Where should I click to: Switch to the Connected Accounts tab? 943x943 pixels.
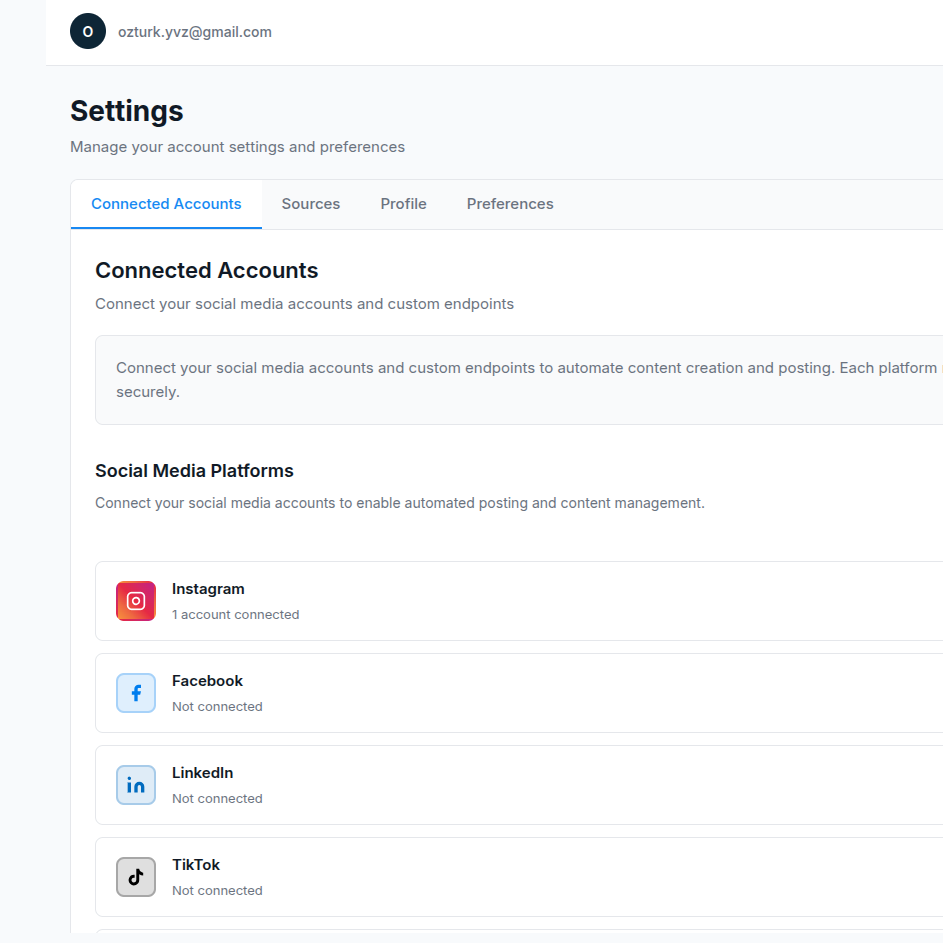(x=166, y=204)
